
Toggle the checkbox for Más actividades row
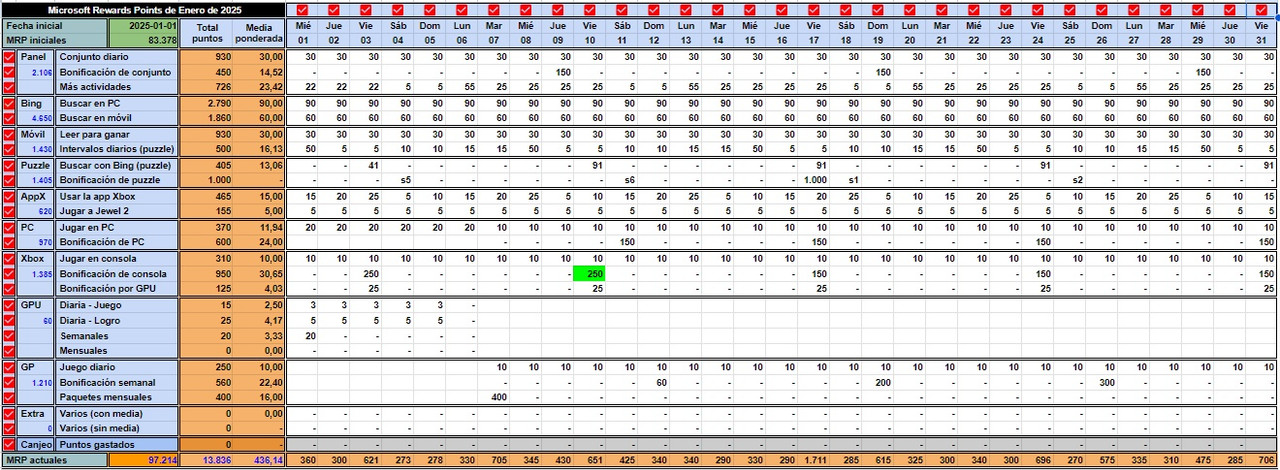[x=9, y=87]
